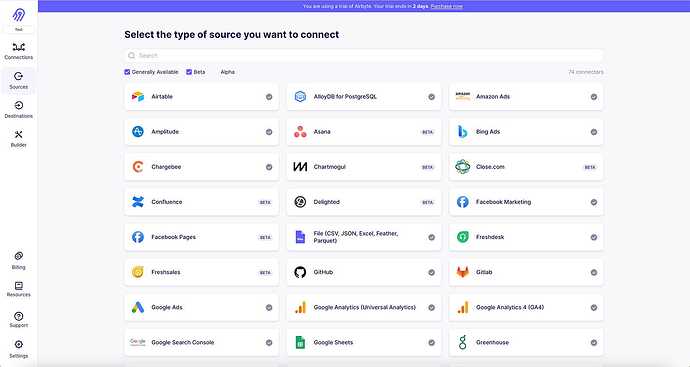
Task: Click the certified checkmark on GitHub
Action: [x=431, y=272]
